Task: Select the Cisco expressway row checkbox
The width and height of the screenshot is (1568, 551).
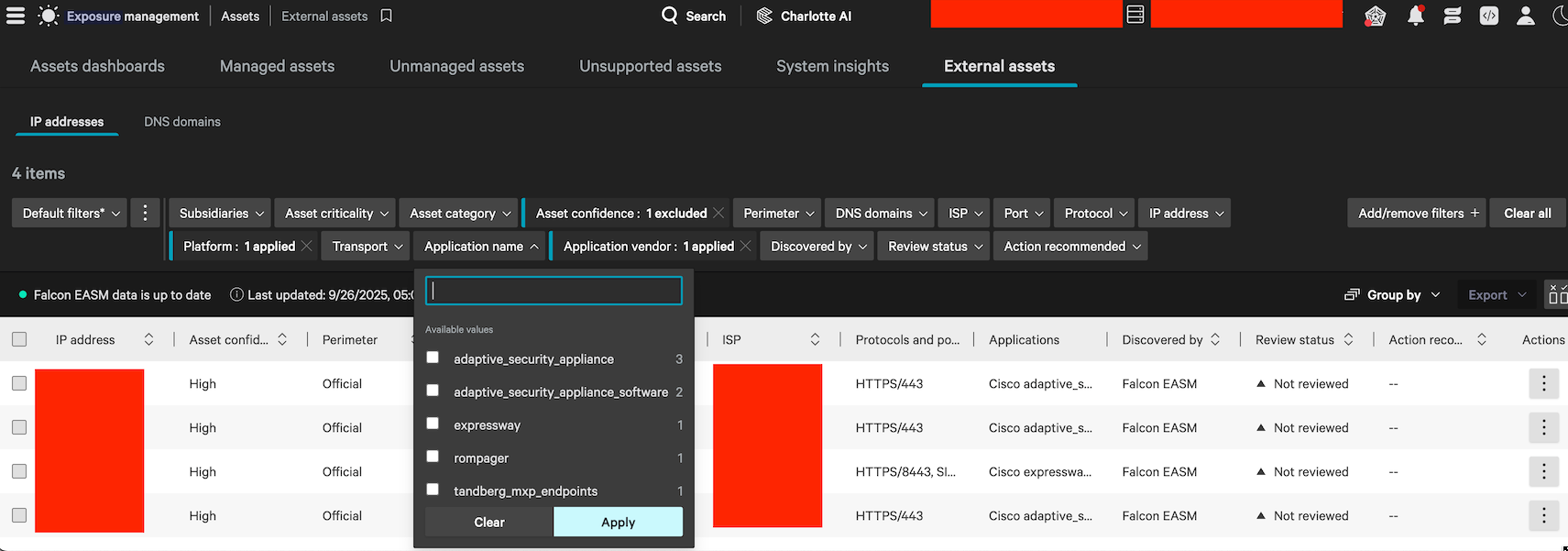Action: pyautogui.click(x=19, y=471)
